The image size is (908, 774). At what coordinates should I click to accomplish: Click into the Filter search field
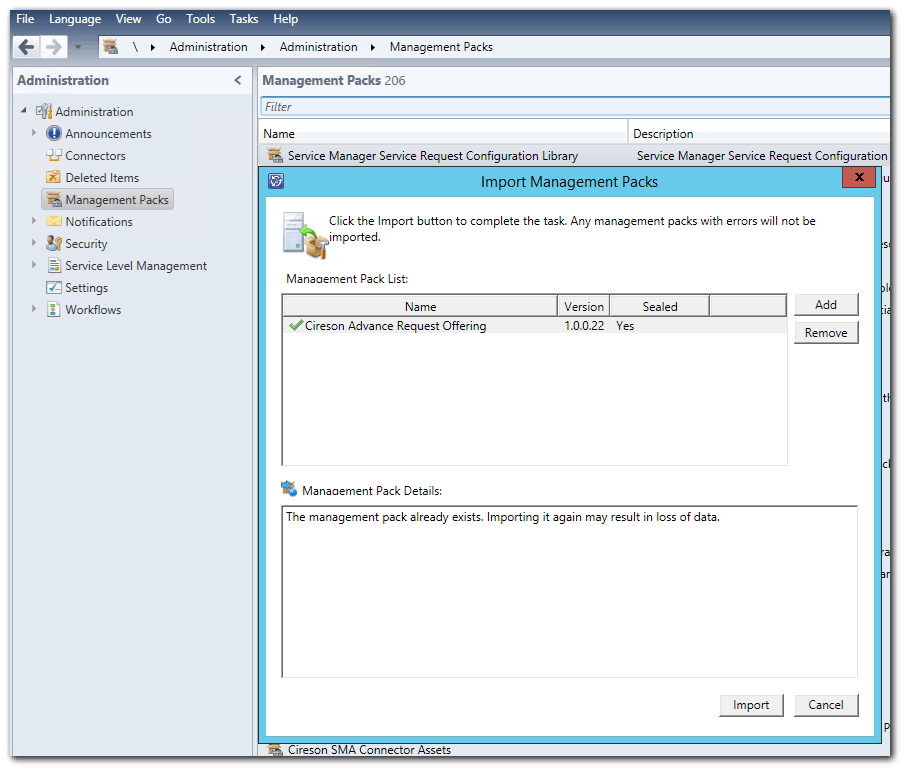click(574, 107)
